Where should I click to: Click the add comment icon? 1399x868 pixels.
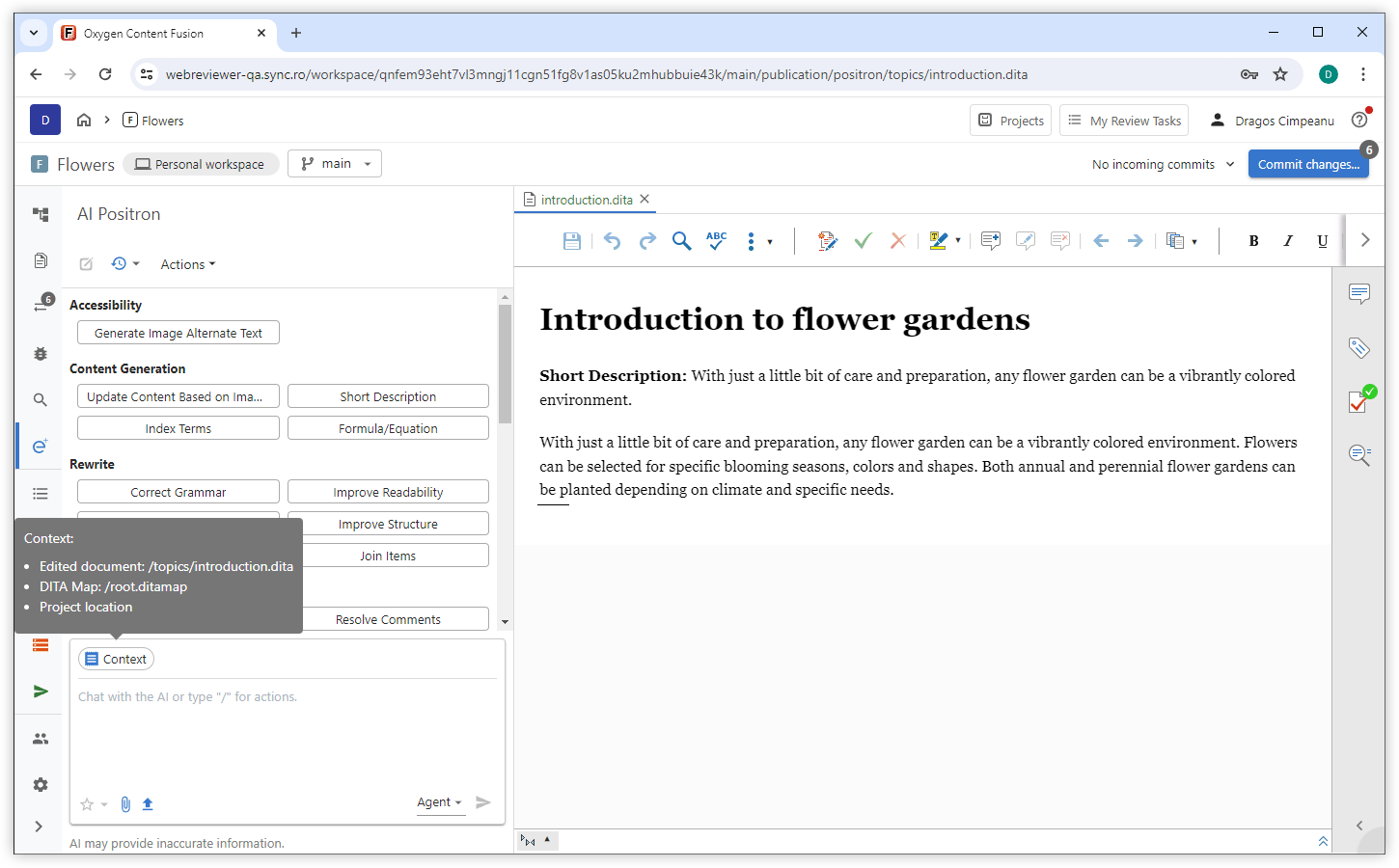click(990, 241)
